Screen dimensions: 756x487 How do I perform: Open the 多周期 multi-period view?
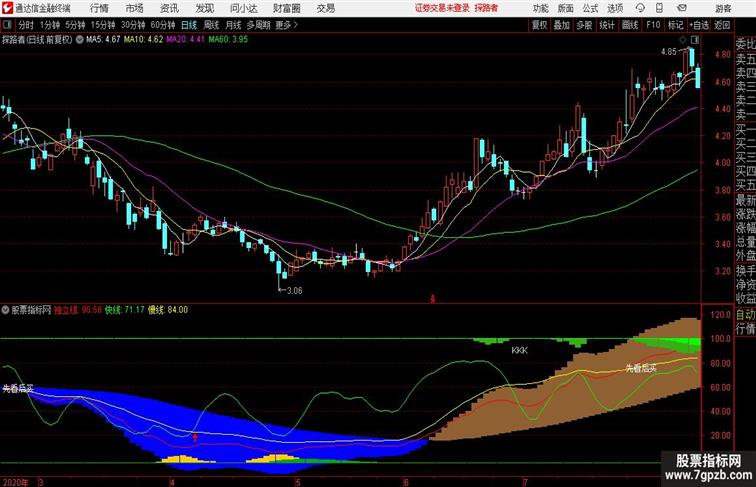(x=258, y=25)
